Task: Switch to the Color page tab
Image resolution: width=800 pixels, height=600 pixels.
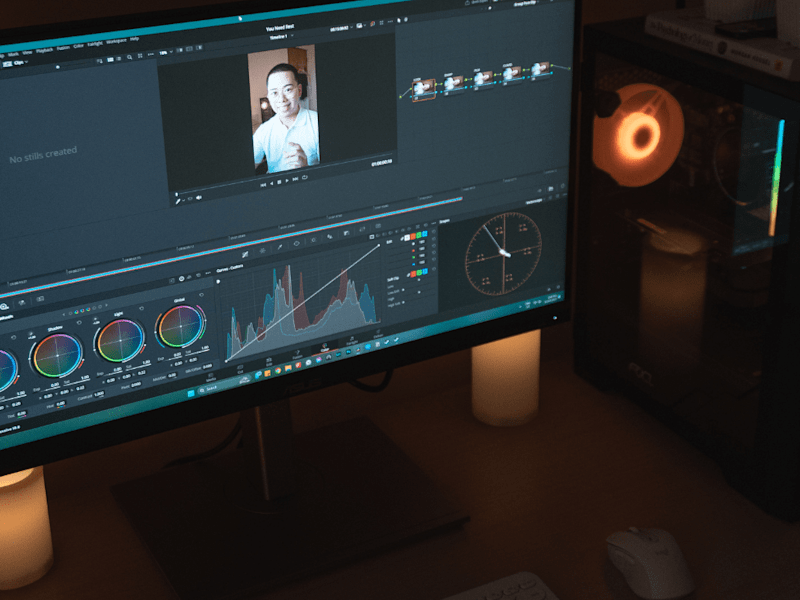Action: (x=324, y=348)
